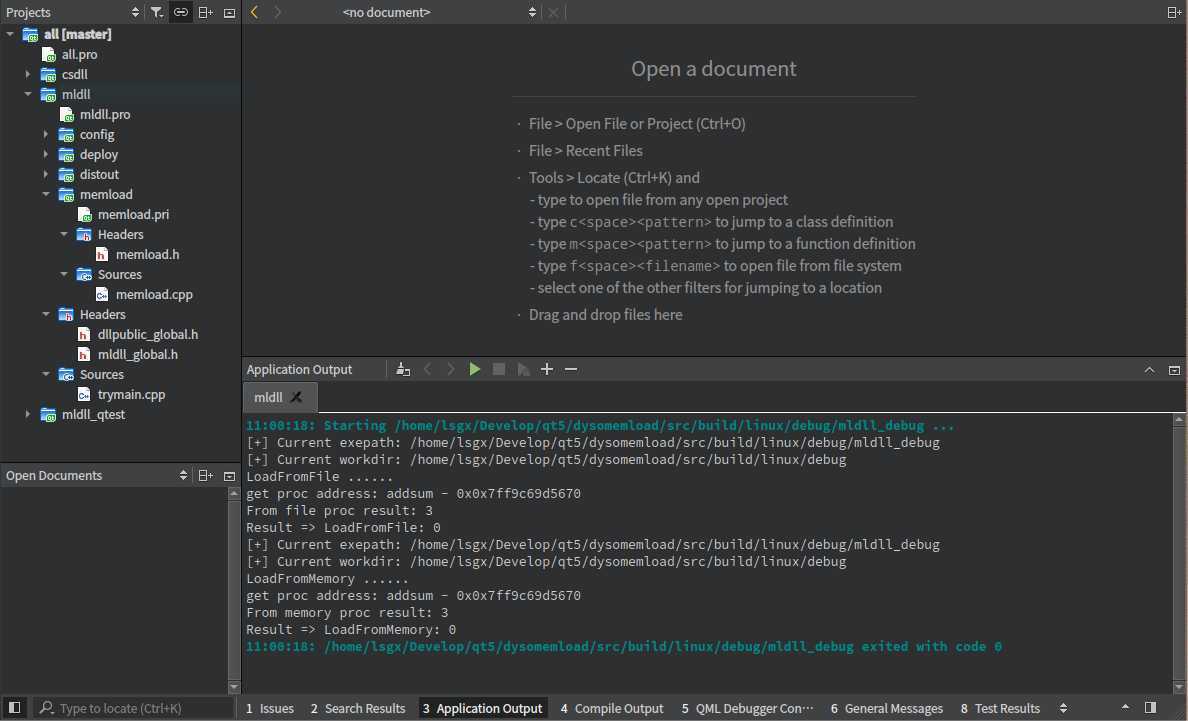Stop the running program in Application Output

coord(499,370)
